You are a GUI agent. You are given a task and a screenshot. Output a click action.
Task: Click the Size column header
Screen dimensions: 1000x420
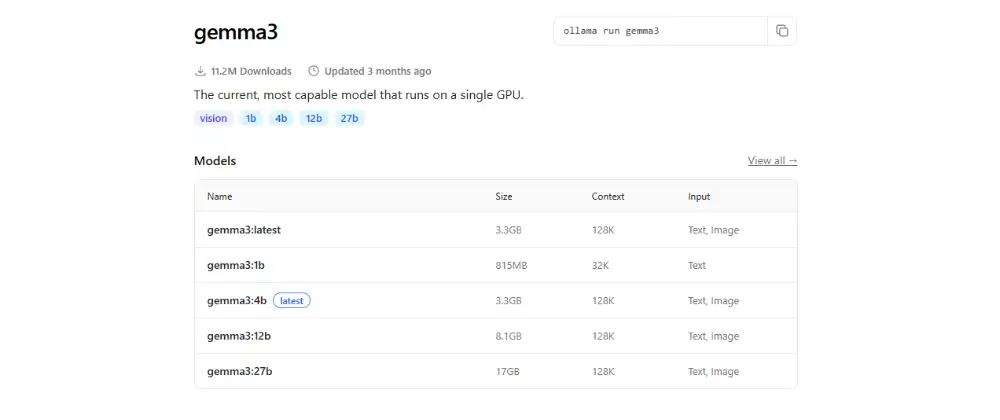tap(504, 196)
